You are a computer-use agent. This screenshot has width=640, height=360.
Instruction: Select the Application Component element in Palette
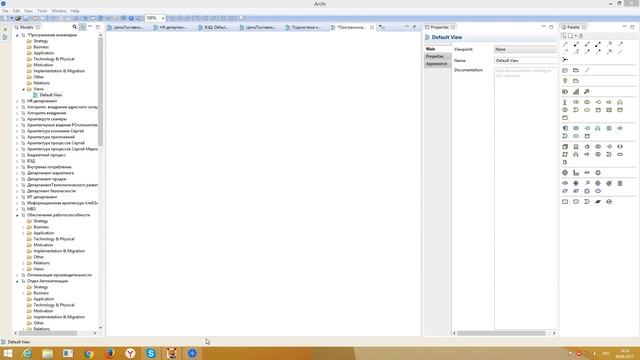(565, 128)
